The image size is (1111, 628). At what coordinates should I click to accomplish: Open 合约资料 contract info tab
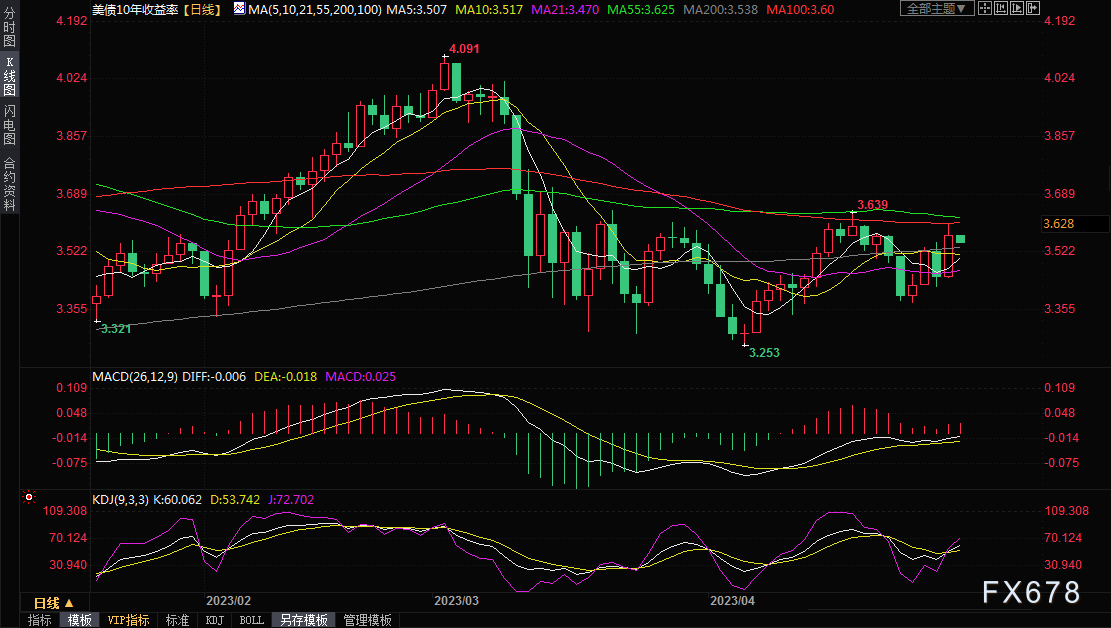point(9,184)
